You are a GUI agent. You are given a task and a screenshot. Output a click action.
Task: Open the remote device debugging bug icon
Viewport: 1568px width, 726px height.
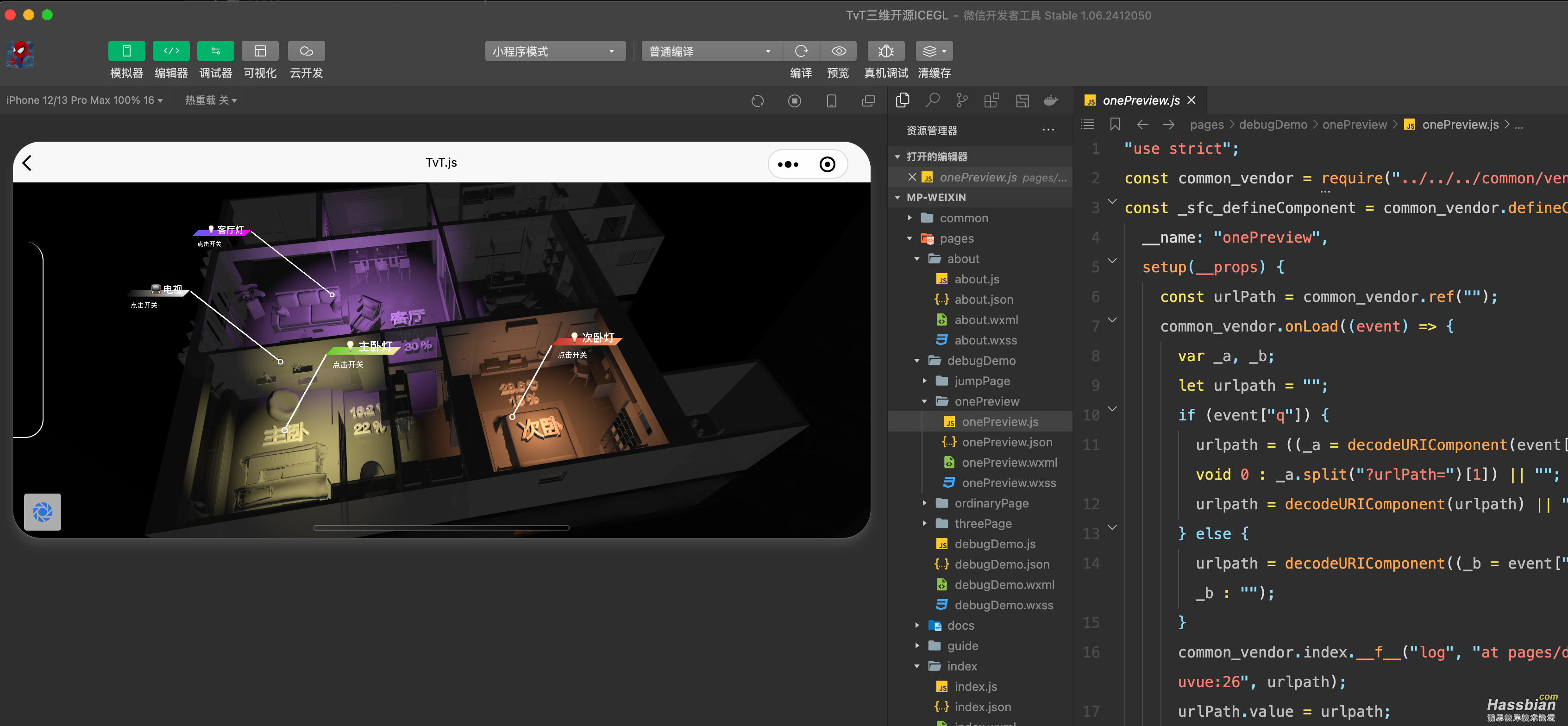click(x=886, y=51)
